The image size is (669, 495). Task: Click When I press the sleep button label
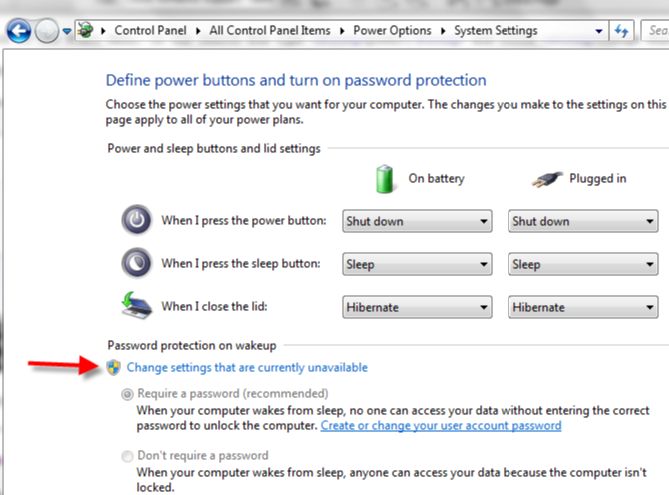pos(241,263)
